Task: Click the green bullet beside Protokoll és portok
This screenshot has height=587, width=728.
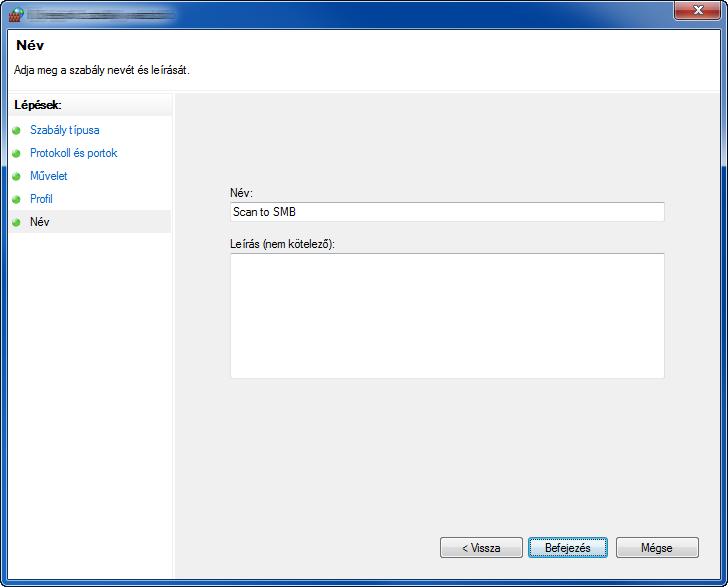Action: 16,153
